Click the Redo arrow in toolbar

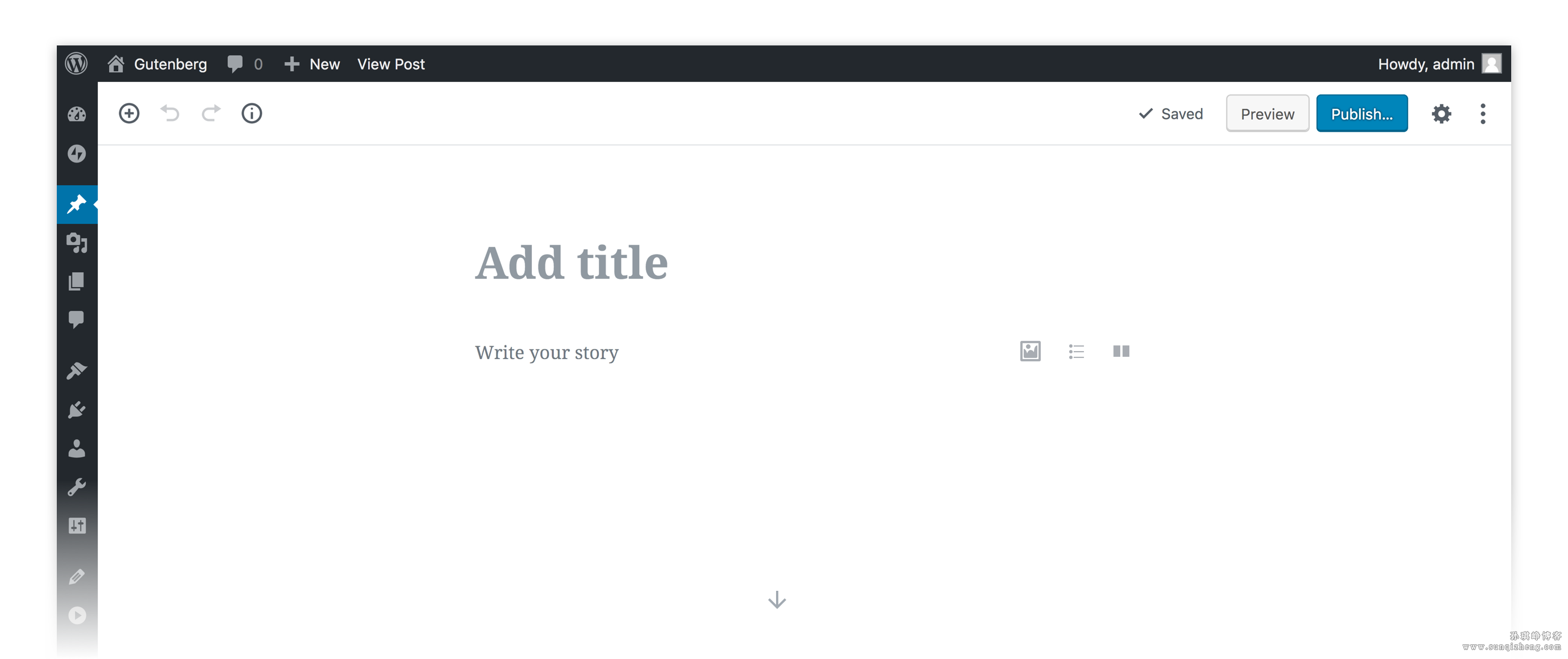(x=211, y=113)
